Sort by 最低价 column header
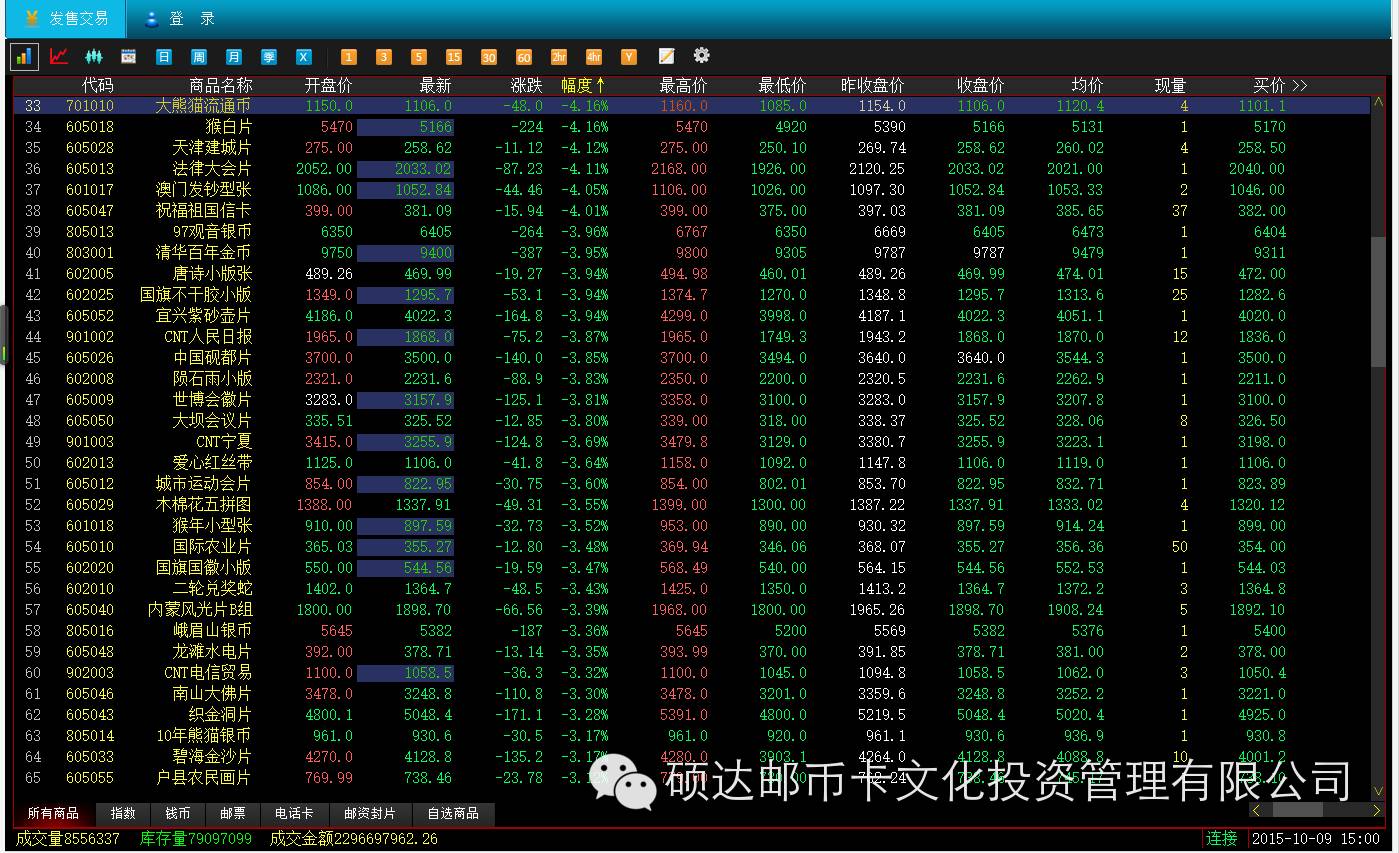This screenshot has height=853, width=1399. click(782, 86)
